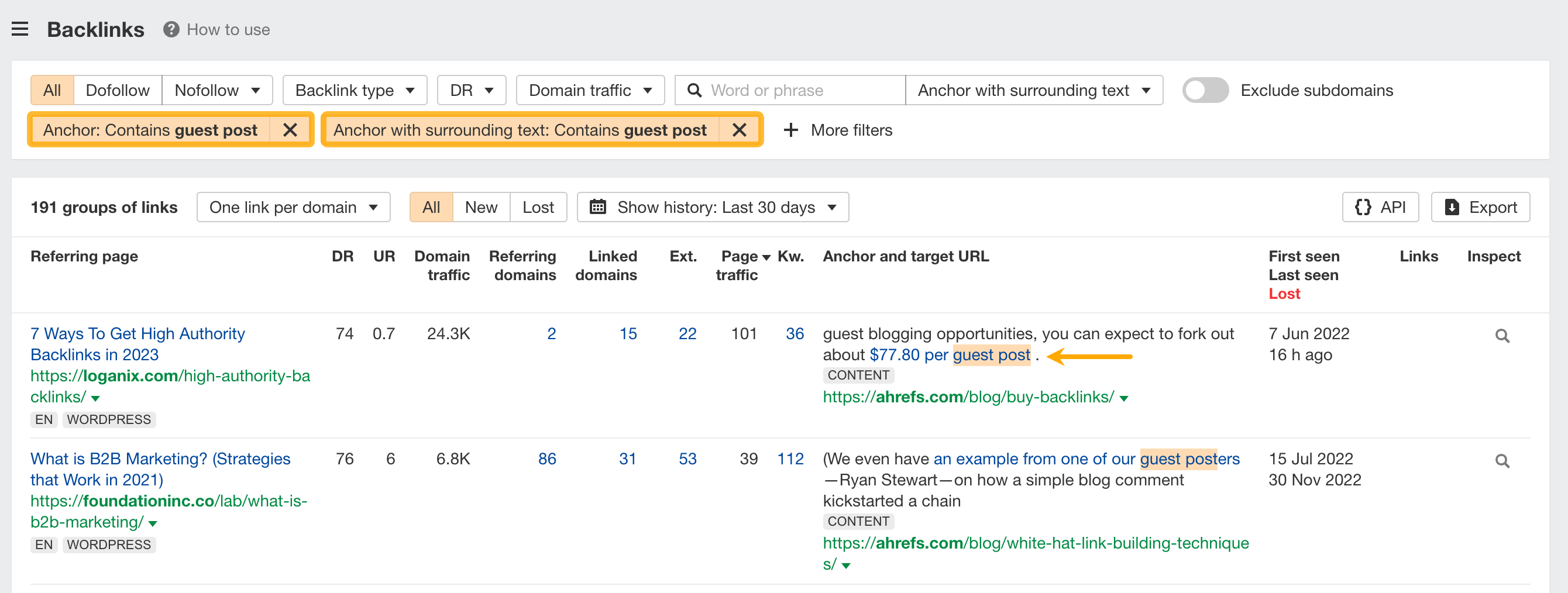The height and width of the screenshot is (593, 1568).
Task: Sort by the Kw. column header
Action: [790, 256]
